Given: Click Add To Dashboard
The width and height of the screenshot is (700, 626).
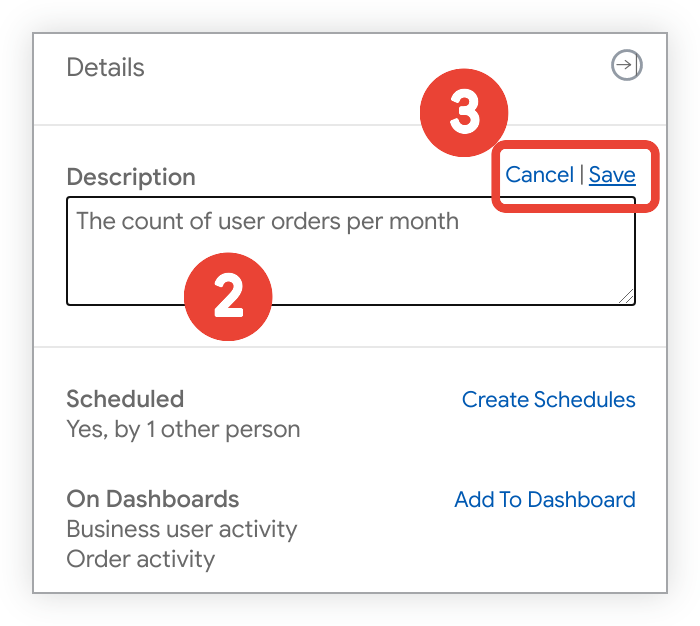Looking at the screenshot, I should [544, 500].
